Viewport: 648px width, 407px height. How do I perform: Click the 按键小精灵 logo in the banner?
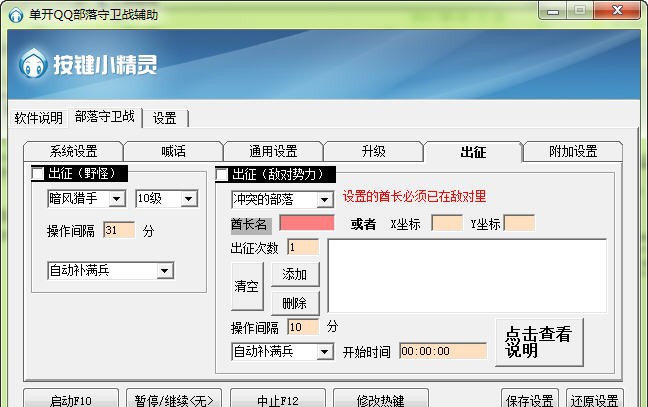pyautogui.click(x=87, y=64)
